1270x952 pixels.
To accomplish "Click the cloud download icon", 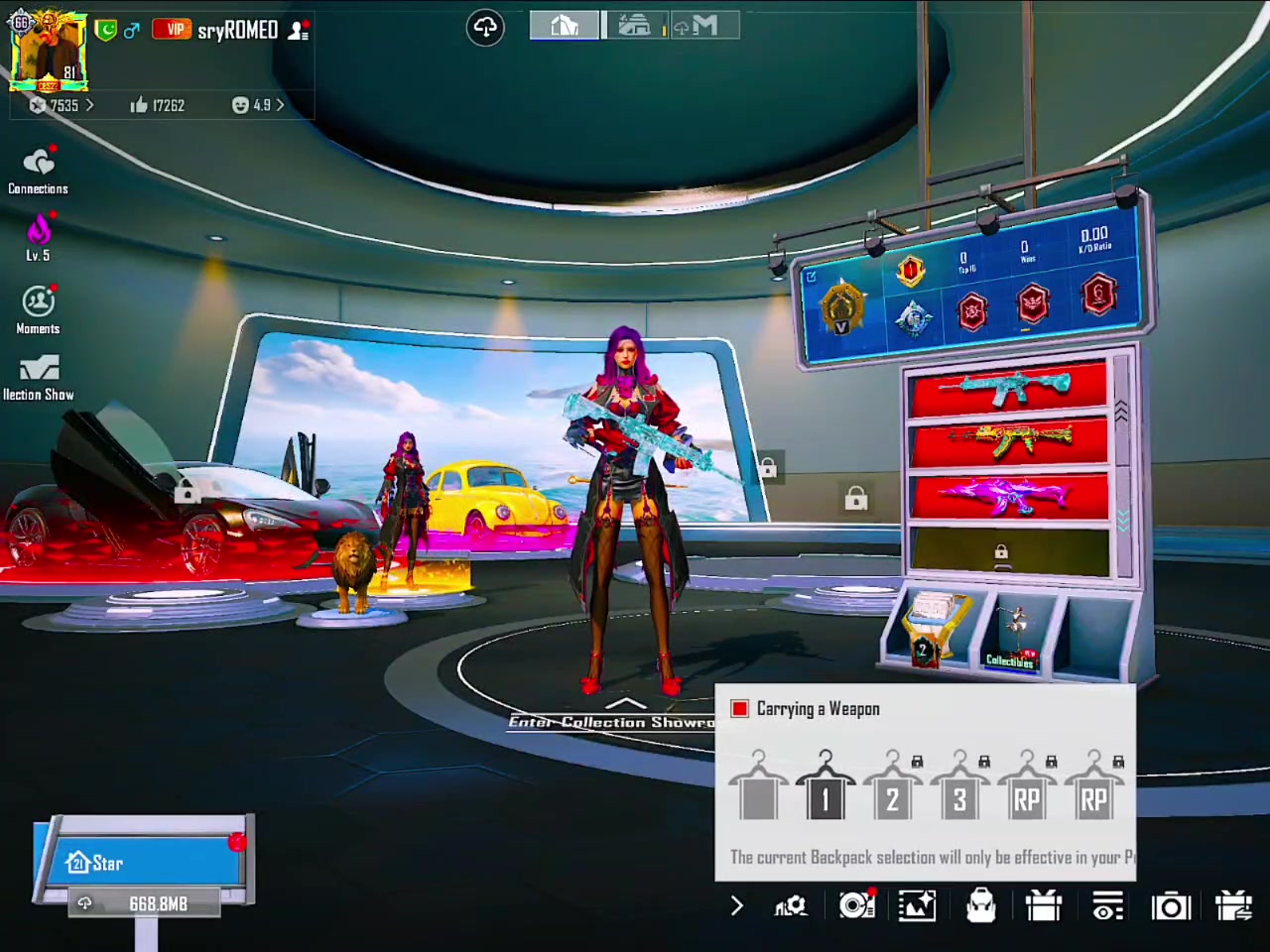I will [x=485, y=27].
